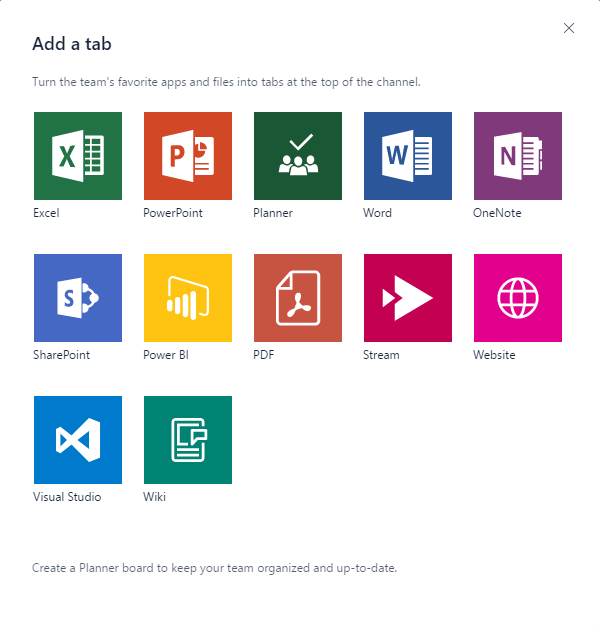Viewport: 600px width, 626px height.
Task: Click the "Create a Planner board" hint text
Action: pos(215,568)
